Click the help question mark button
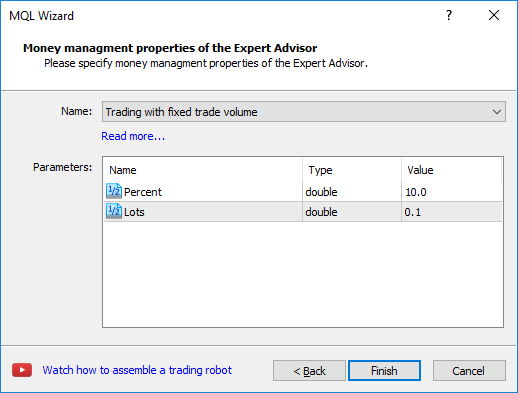 point(449,15)
